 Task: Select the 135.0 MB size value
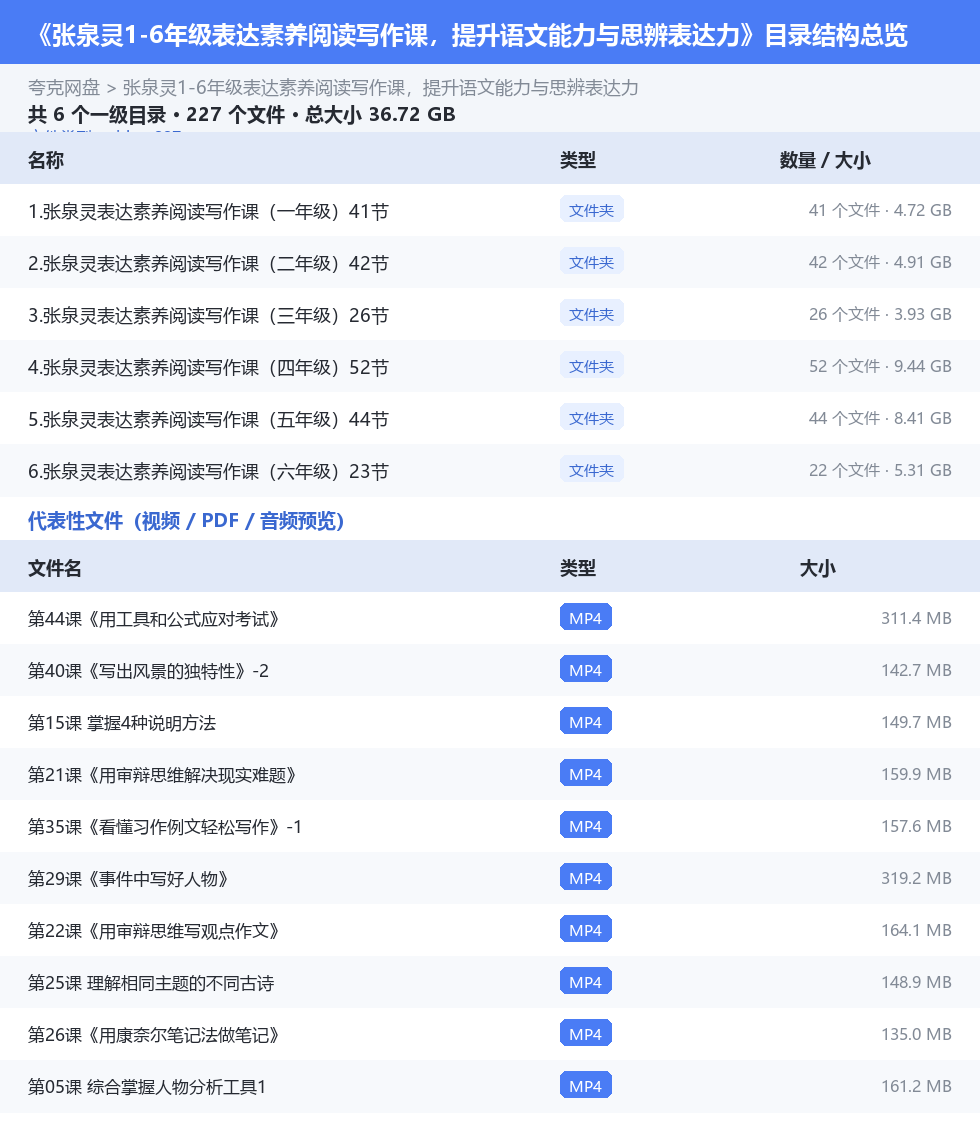tap(917, 1034)
